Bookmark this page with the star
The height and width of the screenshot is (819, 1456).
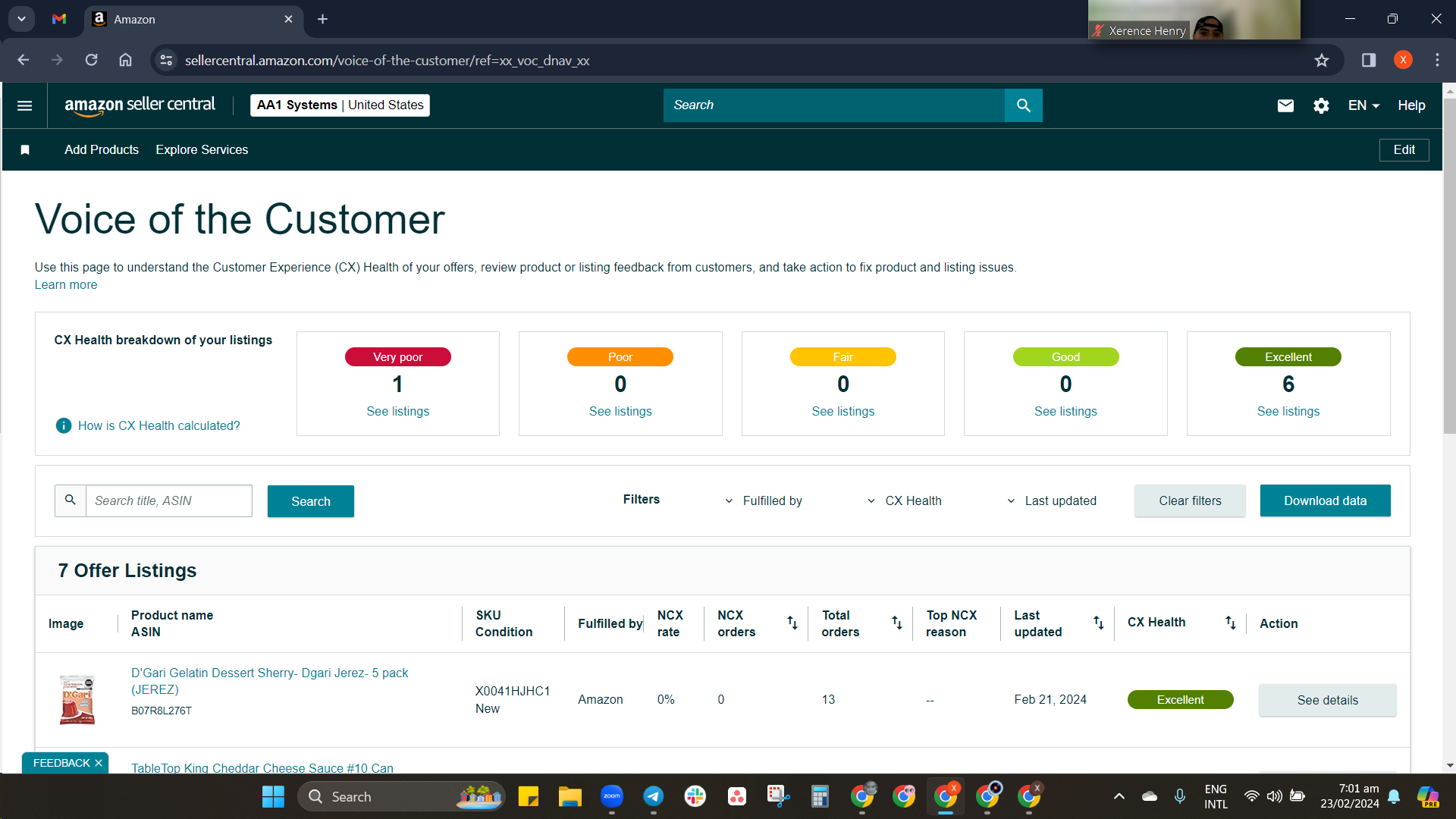pos(1322,60)
